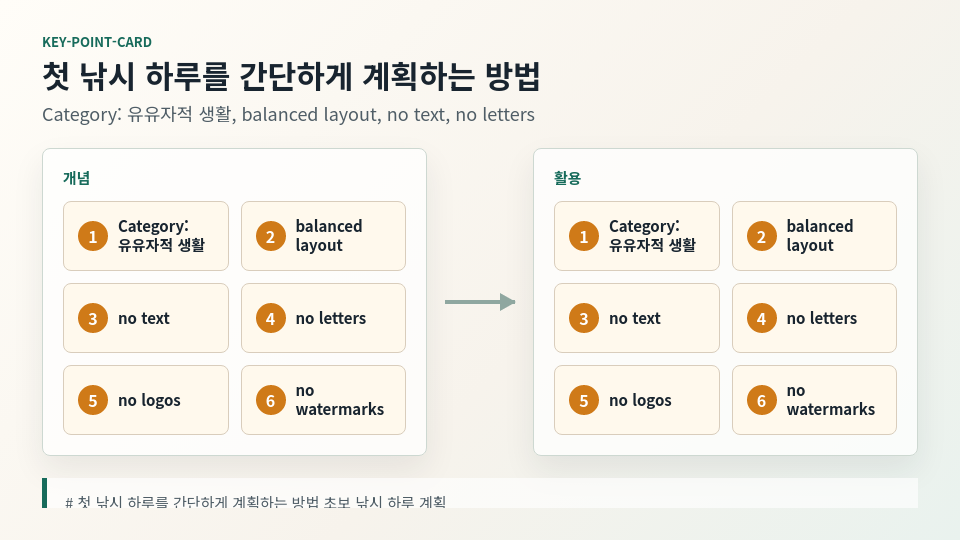960x540 pixels.
Task: Select balanced layout card in the 활용 panel
Action: [x=814, y=236]
